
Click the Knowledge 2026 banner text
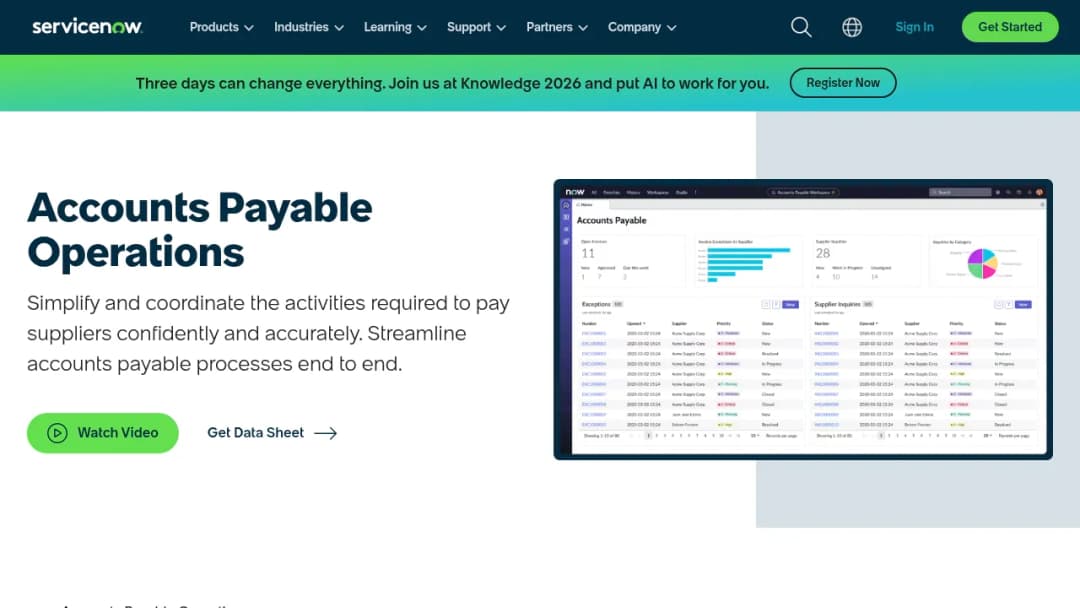(x=452, y=83)
